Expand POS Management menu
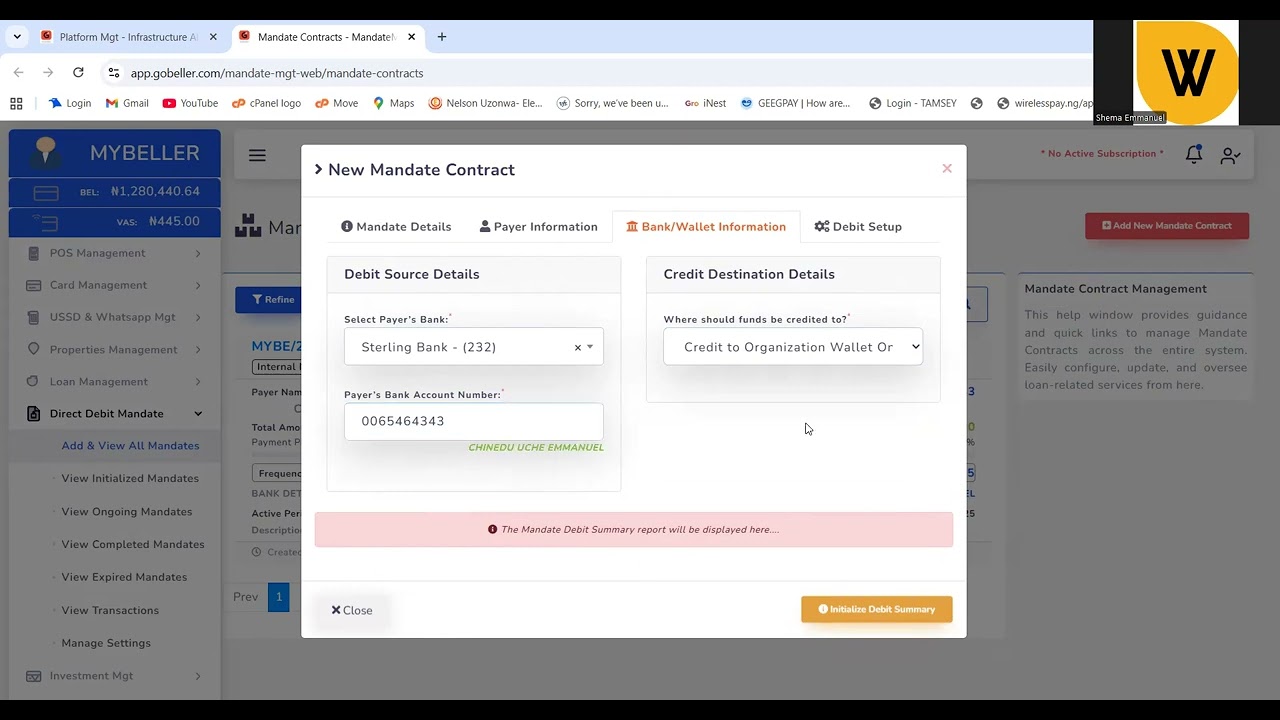1280x720 pixels. [115, 253]
